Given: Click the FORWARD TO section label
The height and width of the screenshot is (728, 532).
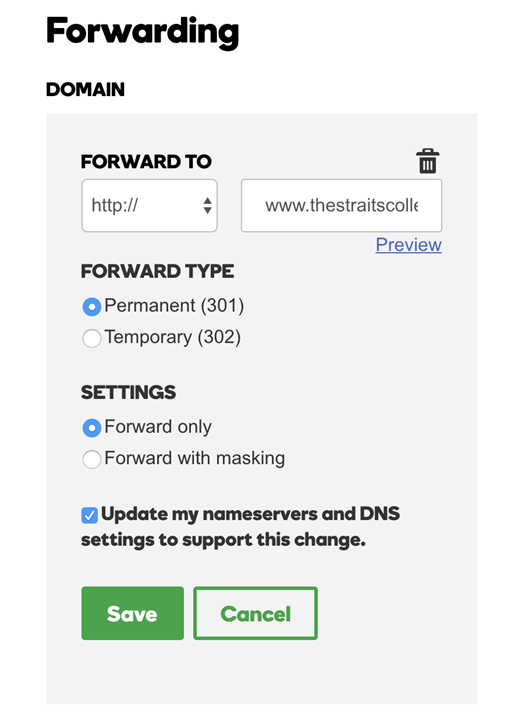Looking at the screenshot, I should point(146,162).
